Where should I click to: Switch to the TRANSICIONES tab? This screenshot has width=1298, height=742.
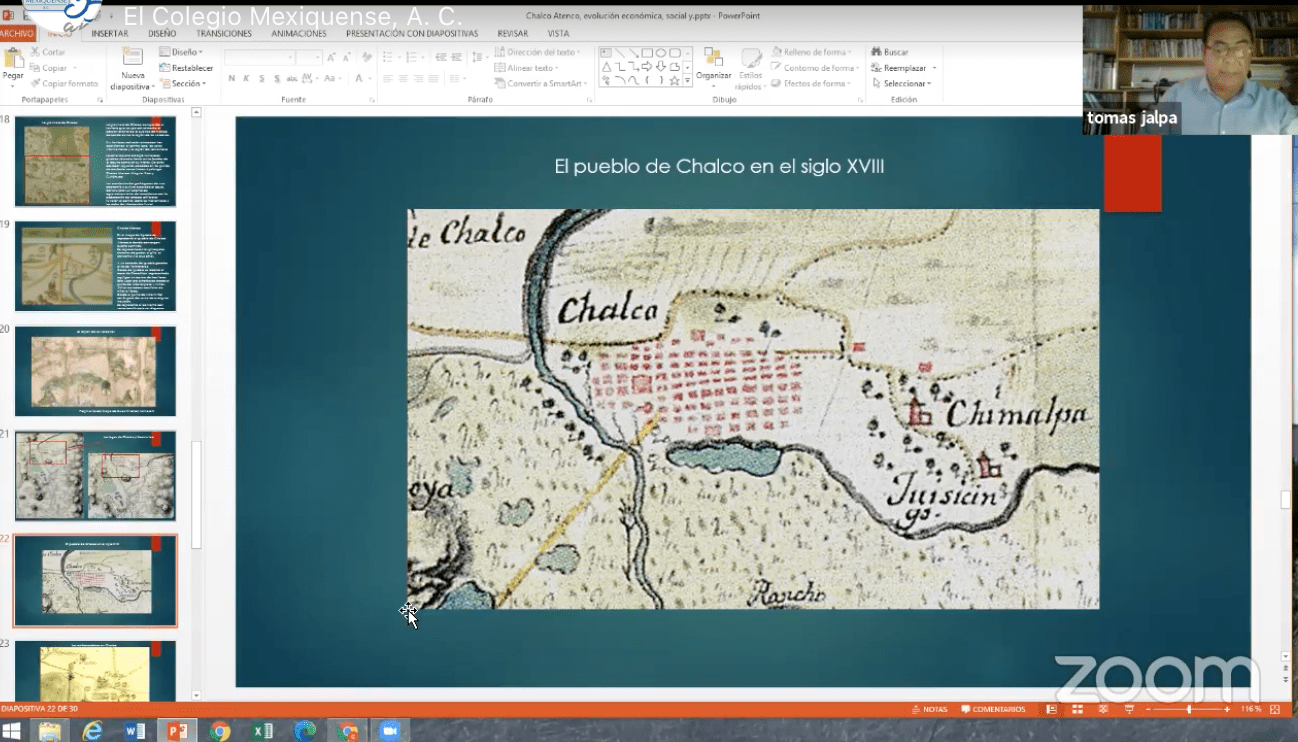click(224, 33)
